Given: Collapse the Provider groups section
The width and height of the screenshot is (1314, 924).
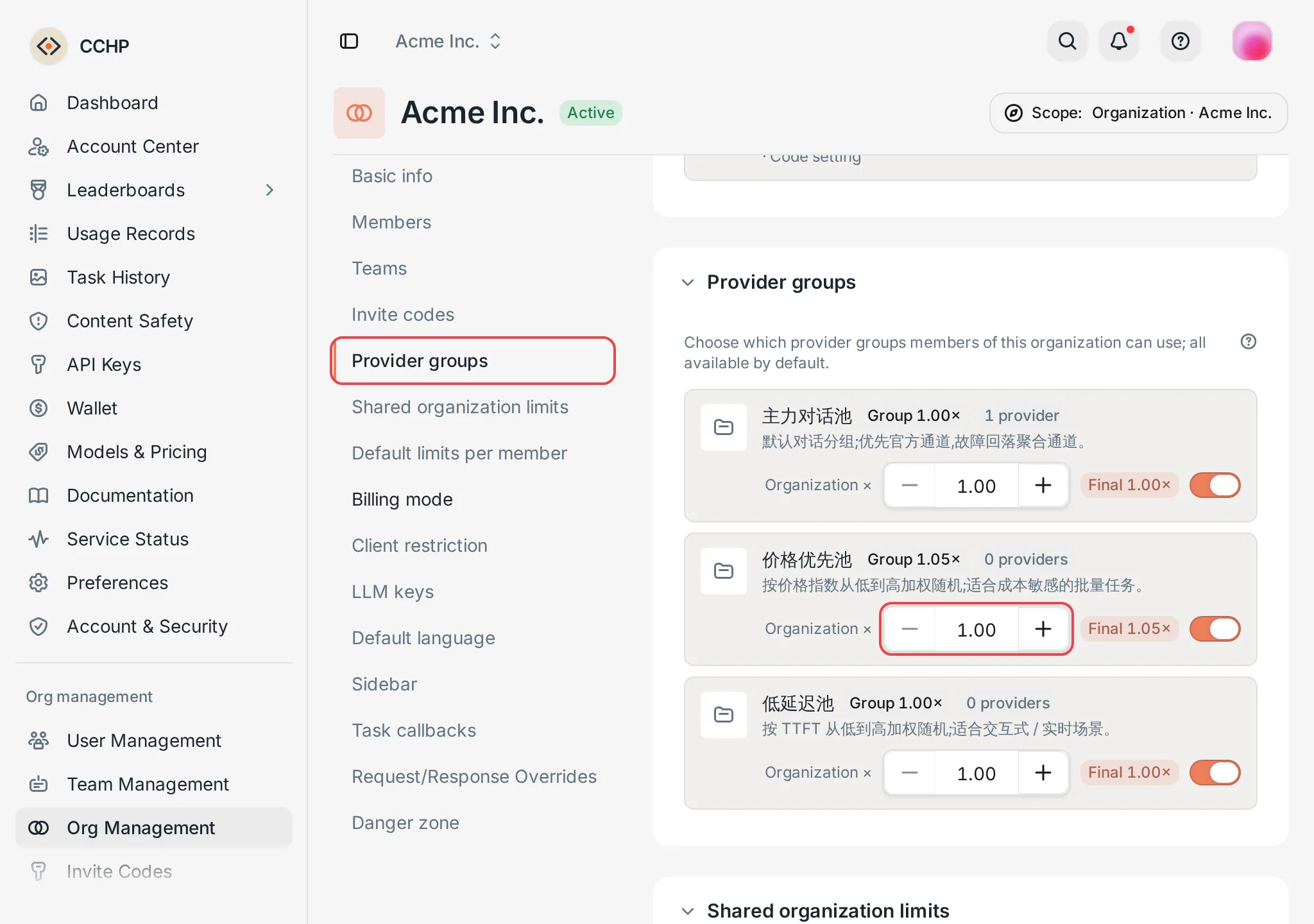Looking at the screenshot, I should (x=688, y=282).
